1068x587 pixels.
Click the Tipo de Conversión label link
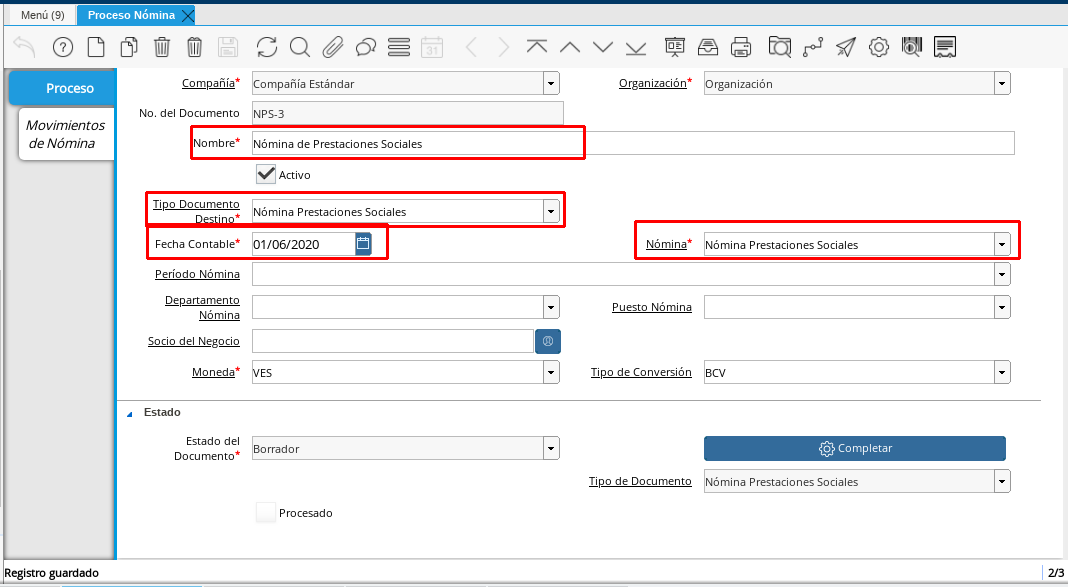(x=641, y=372)
